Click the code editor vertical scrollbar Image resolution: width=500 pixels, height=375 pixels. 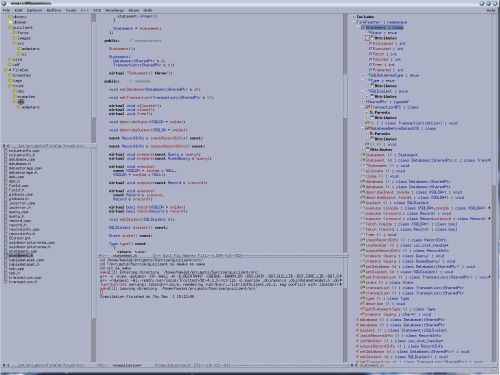[x=345, y=133]
